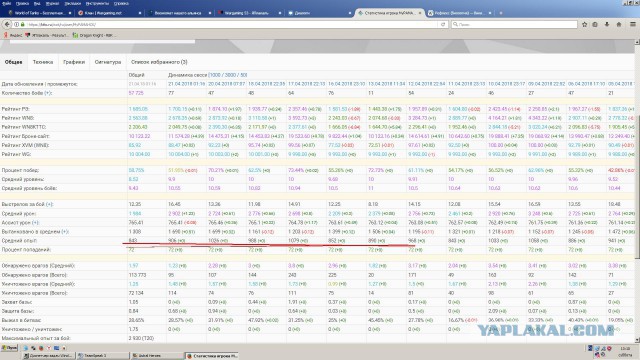Bookmark this page with the star icon
This screenshot has width=640, height=360.
click(584, 24)
